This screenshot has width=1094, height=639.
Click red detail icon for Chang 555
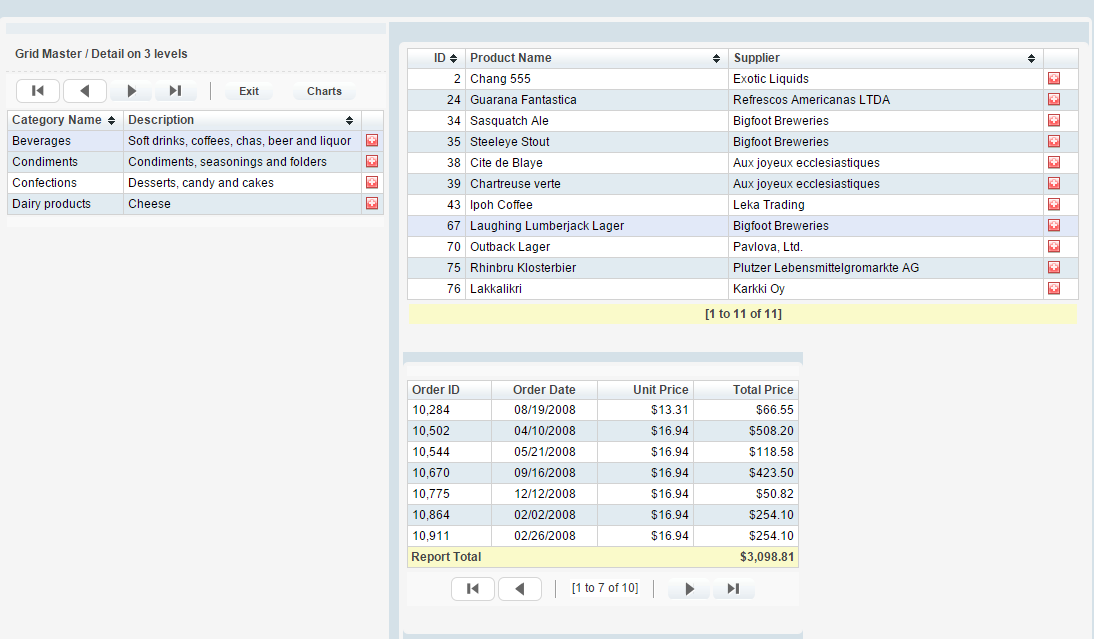(1054, 79)
